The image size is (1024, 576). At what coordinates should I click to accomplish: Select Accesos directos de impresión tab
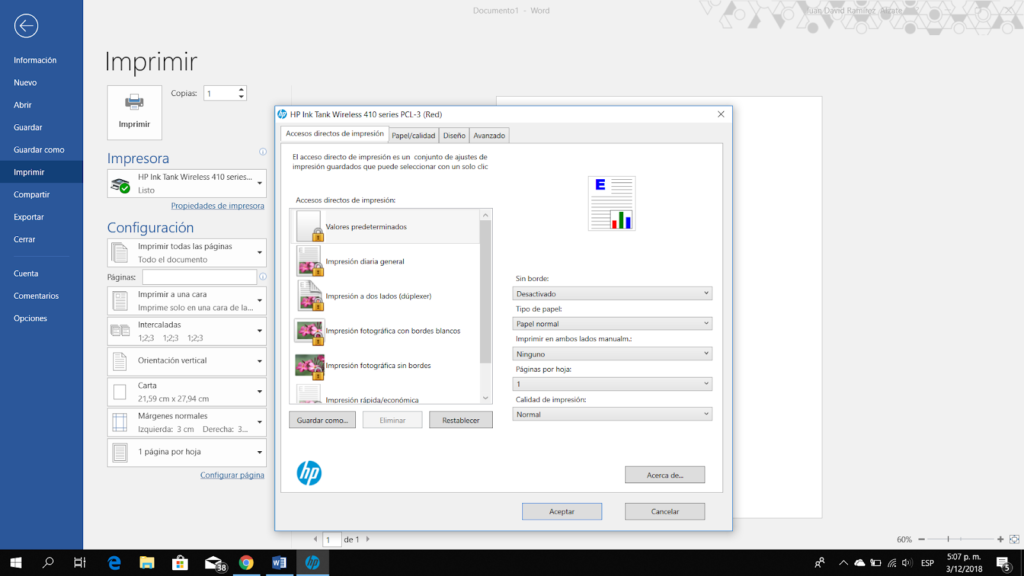click(335, 134)
